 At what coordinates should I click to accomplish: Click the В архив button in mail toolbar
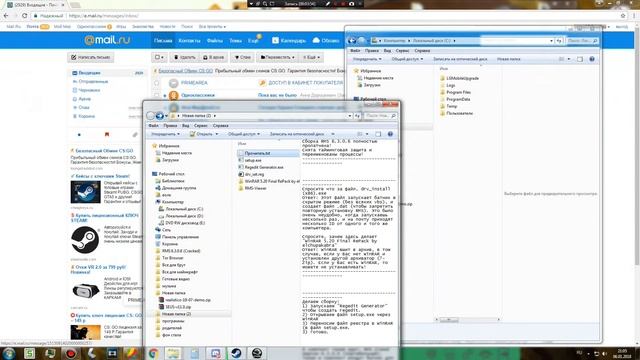click(x=213, y=57)
